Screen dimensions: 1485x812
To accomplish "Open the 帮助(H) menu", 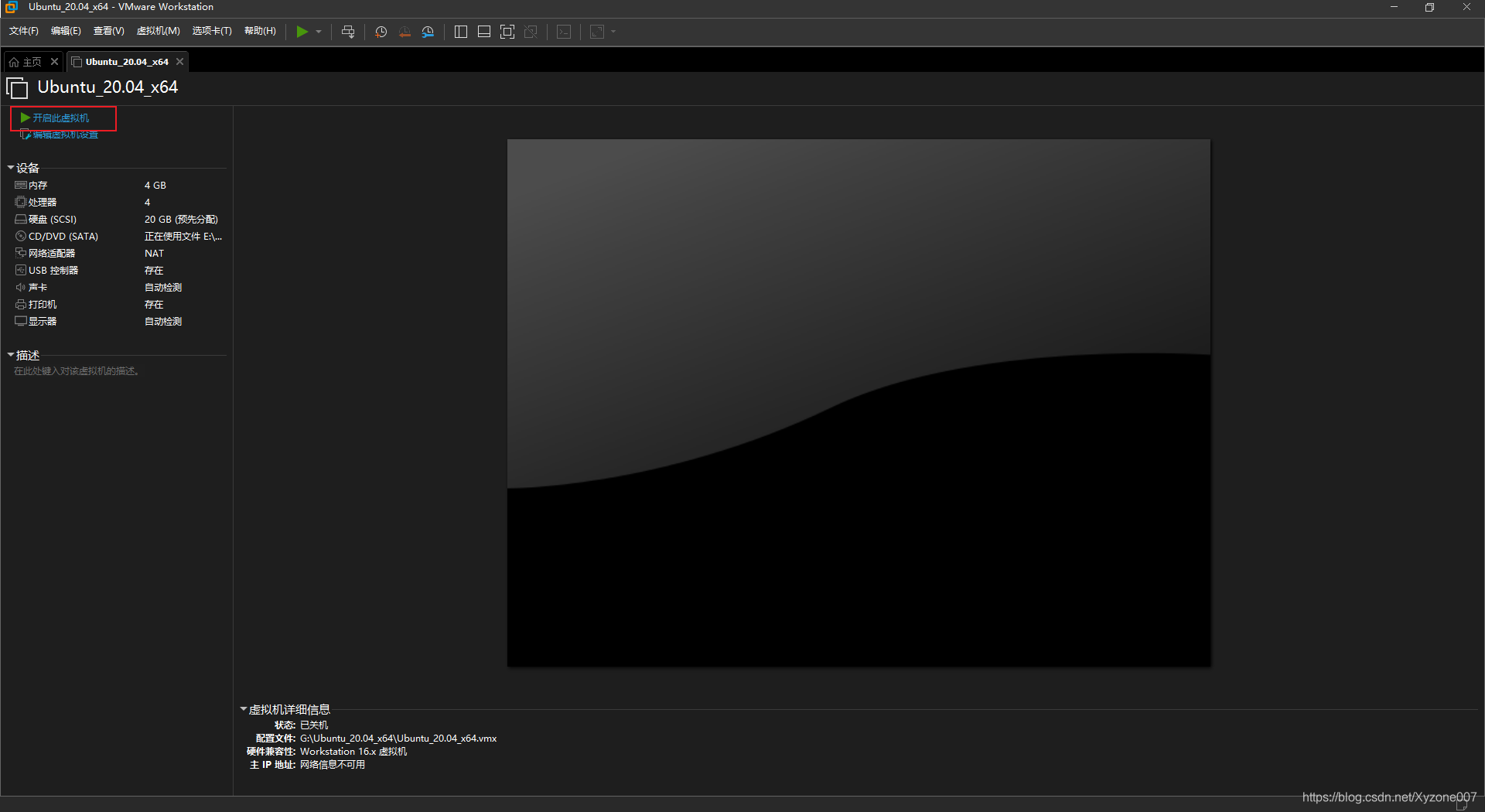I will coord(260,31).
